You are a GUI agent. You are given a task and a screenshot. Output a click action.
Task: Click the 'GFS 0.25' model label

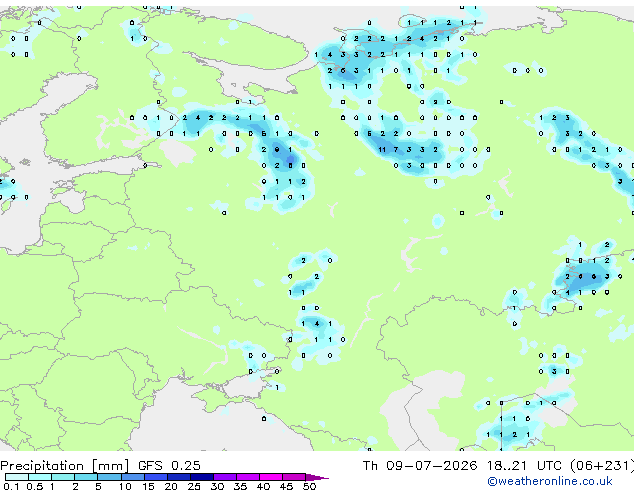click(x=169, y=466)
